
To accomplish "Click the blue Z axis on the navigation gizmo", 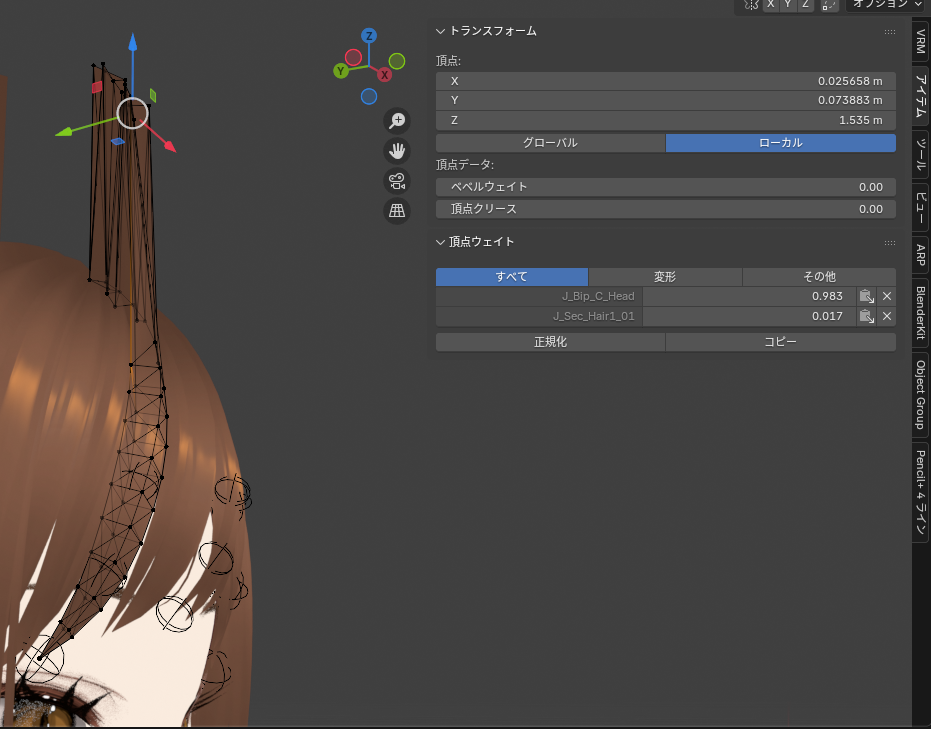I will [369, 36].
